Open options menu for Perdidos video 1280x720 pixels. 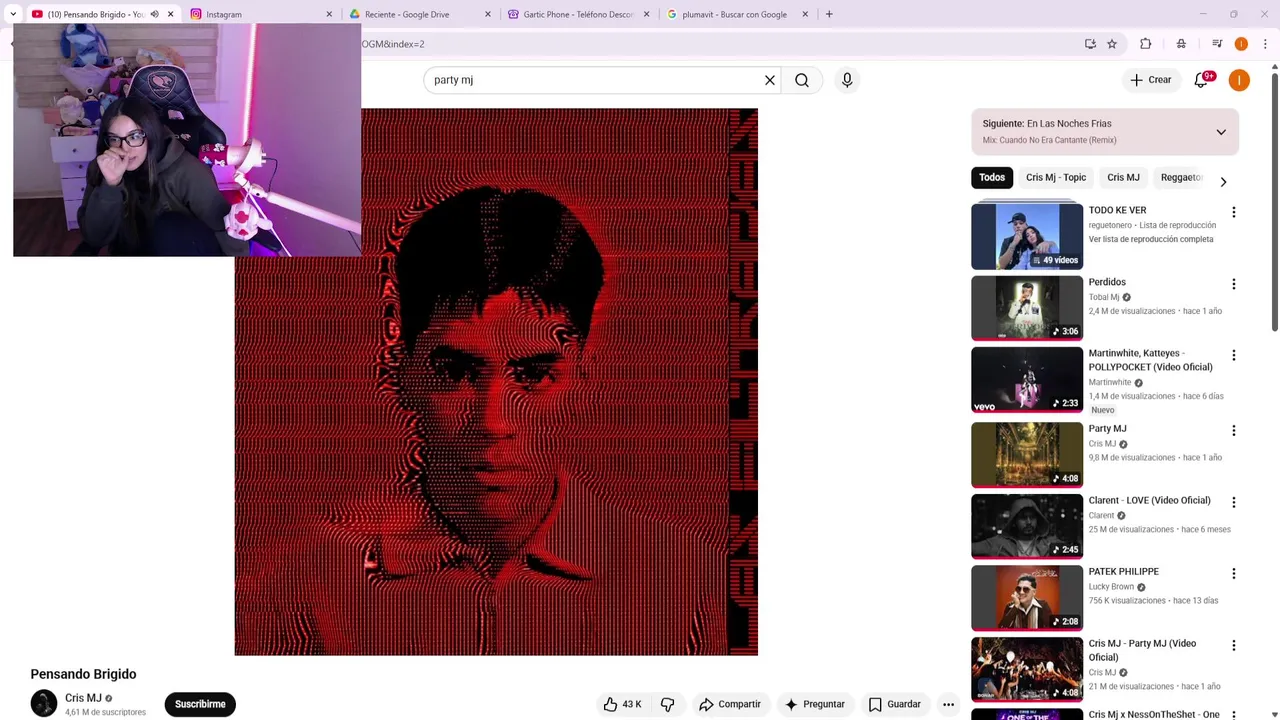pos(1234,284)
